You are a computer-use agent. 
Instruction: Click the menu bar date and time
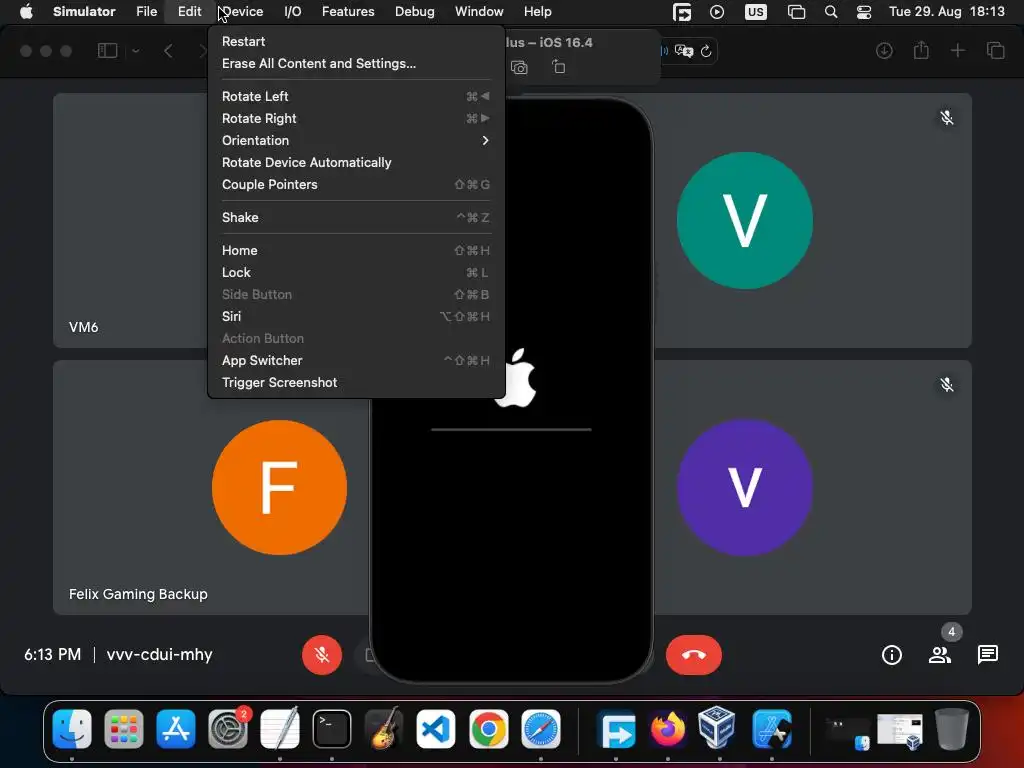(946, 12)
